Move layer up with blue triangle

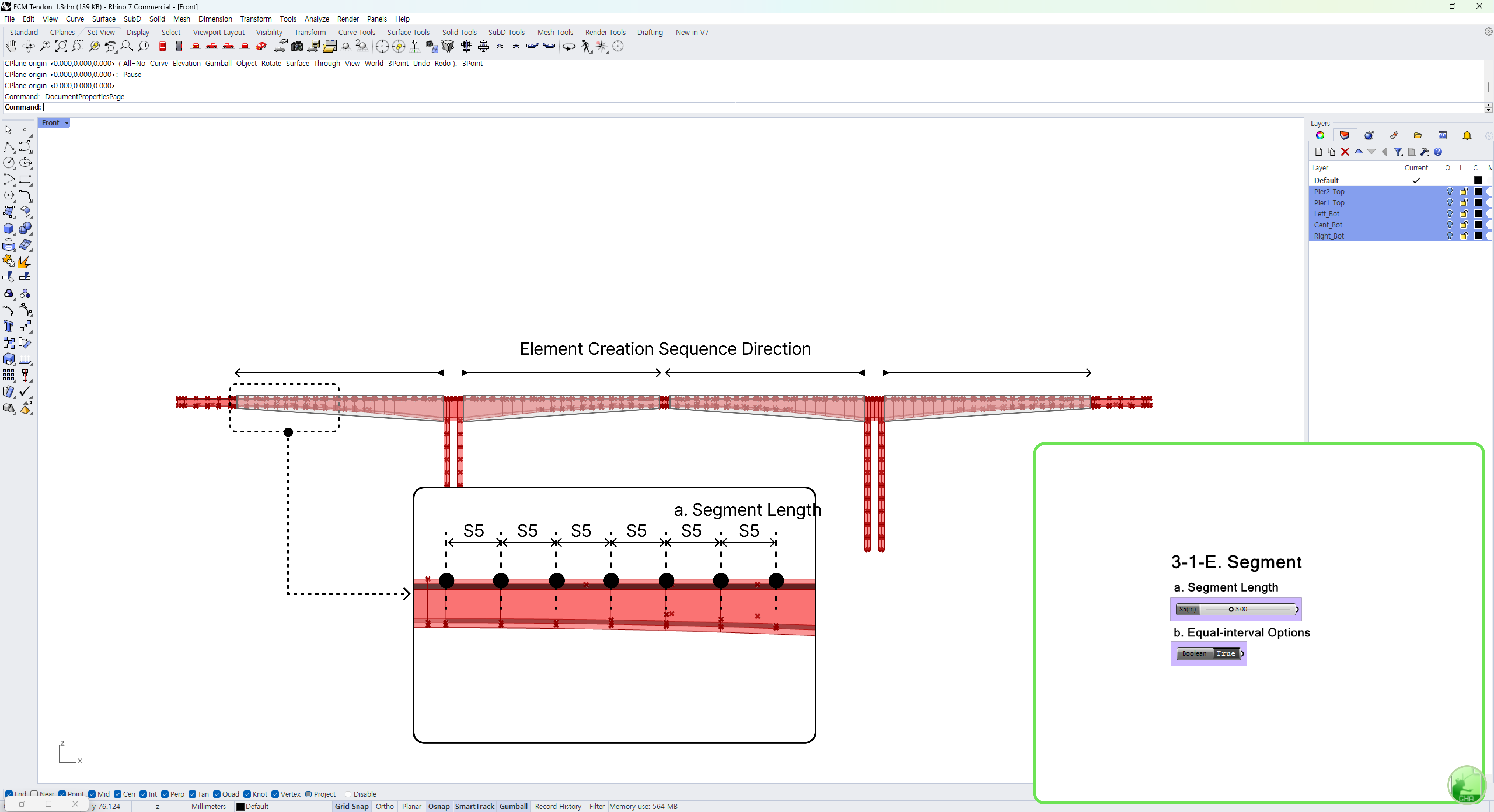(x=1358, y=152)
